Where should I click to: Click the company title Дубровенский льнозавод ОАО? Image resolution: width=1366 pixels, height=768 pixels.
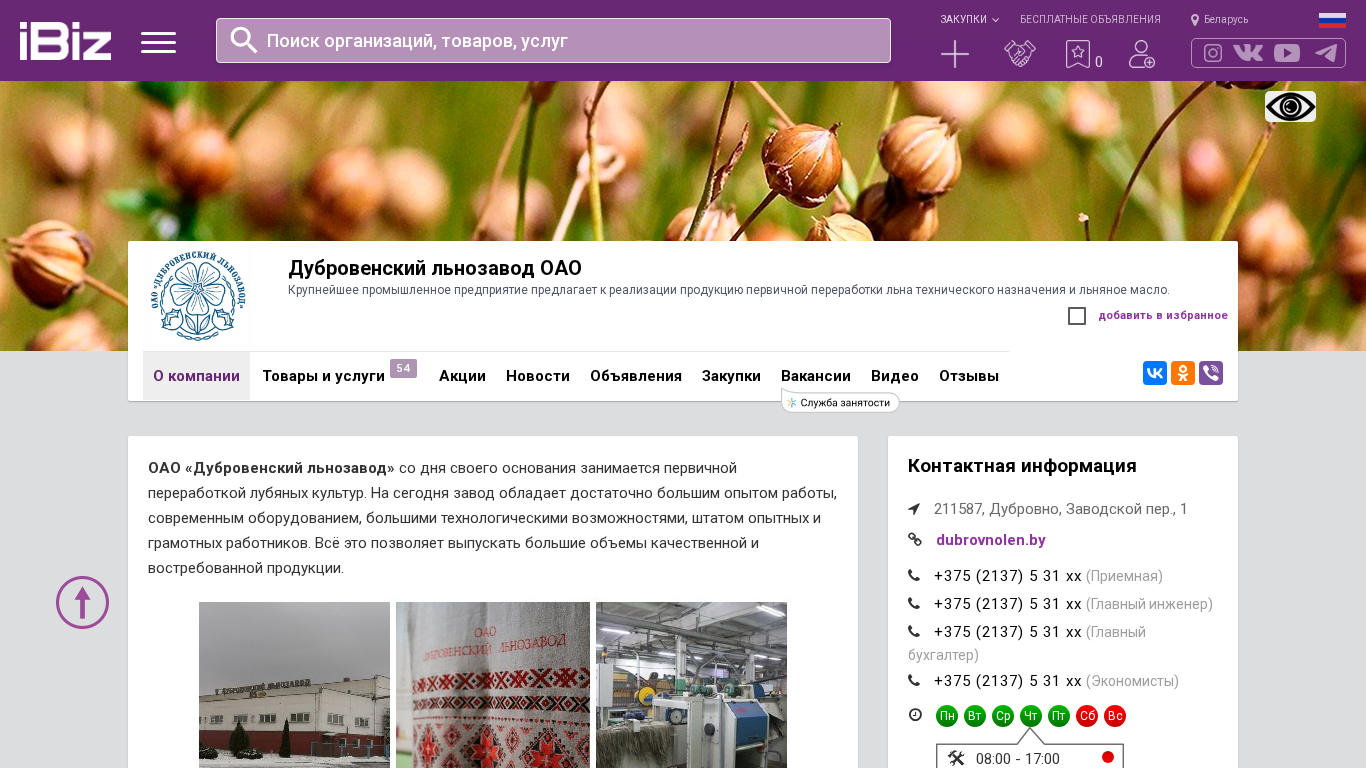click(x=435, y=268)
